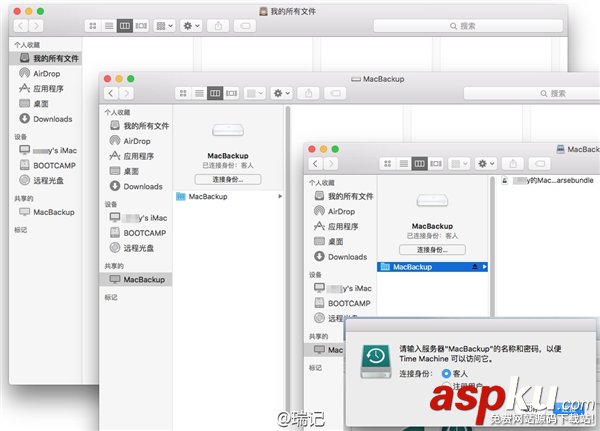Go forward in middle MacBackup window
The image size is (600, 431).
[126, 93]
